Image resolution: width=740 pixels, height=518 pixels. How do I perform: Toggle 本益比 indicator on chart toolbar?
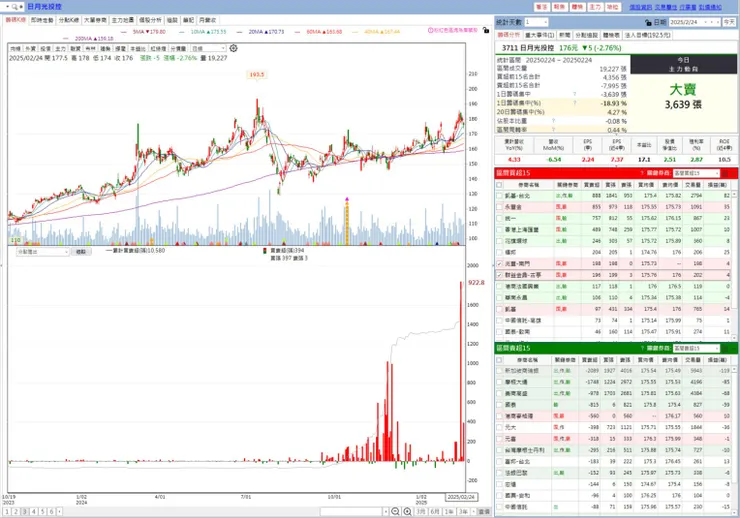coord(138,49)
